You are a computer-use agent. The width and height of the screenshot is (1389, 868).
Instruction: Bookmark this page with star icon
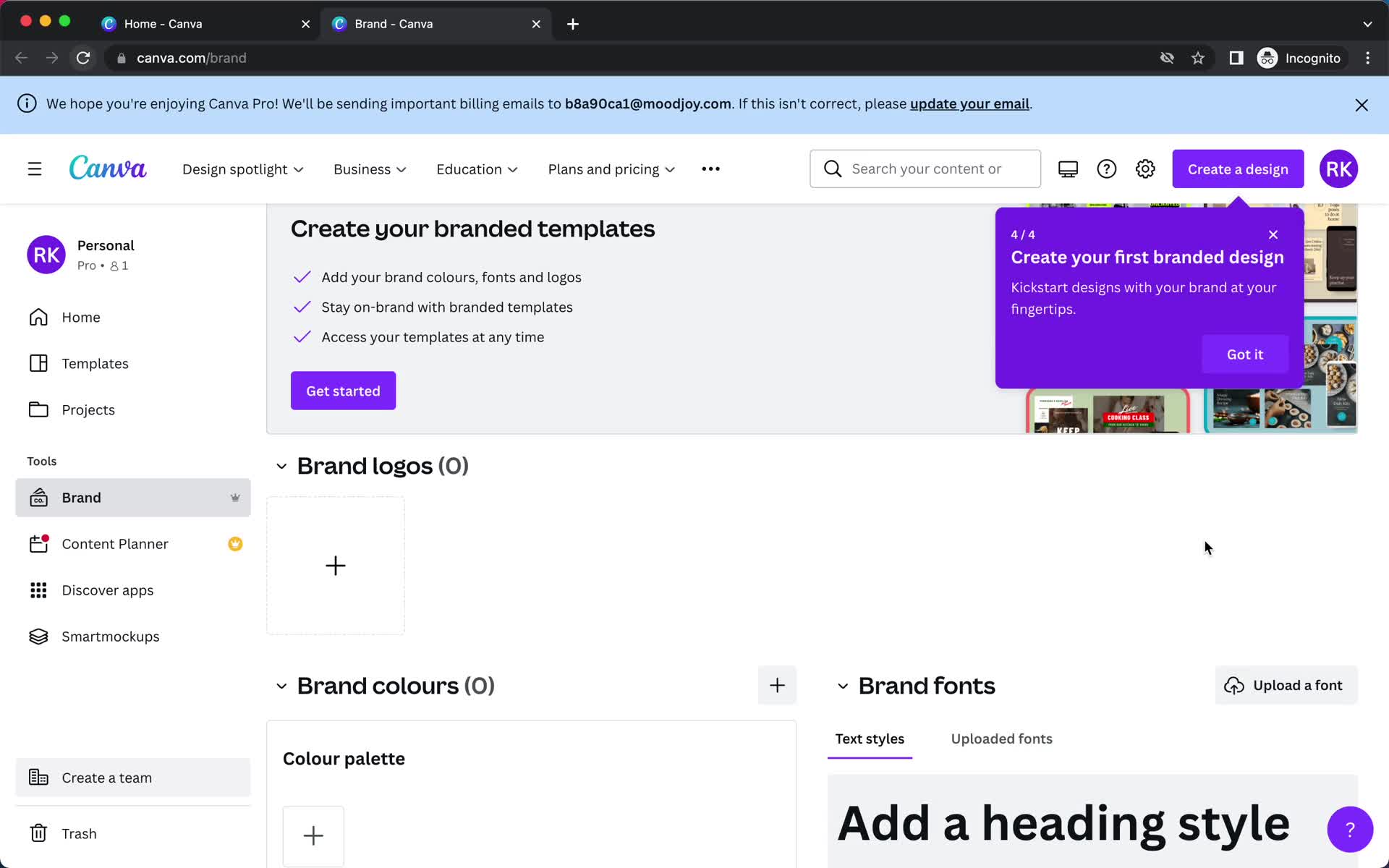click(1198, 58)
